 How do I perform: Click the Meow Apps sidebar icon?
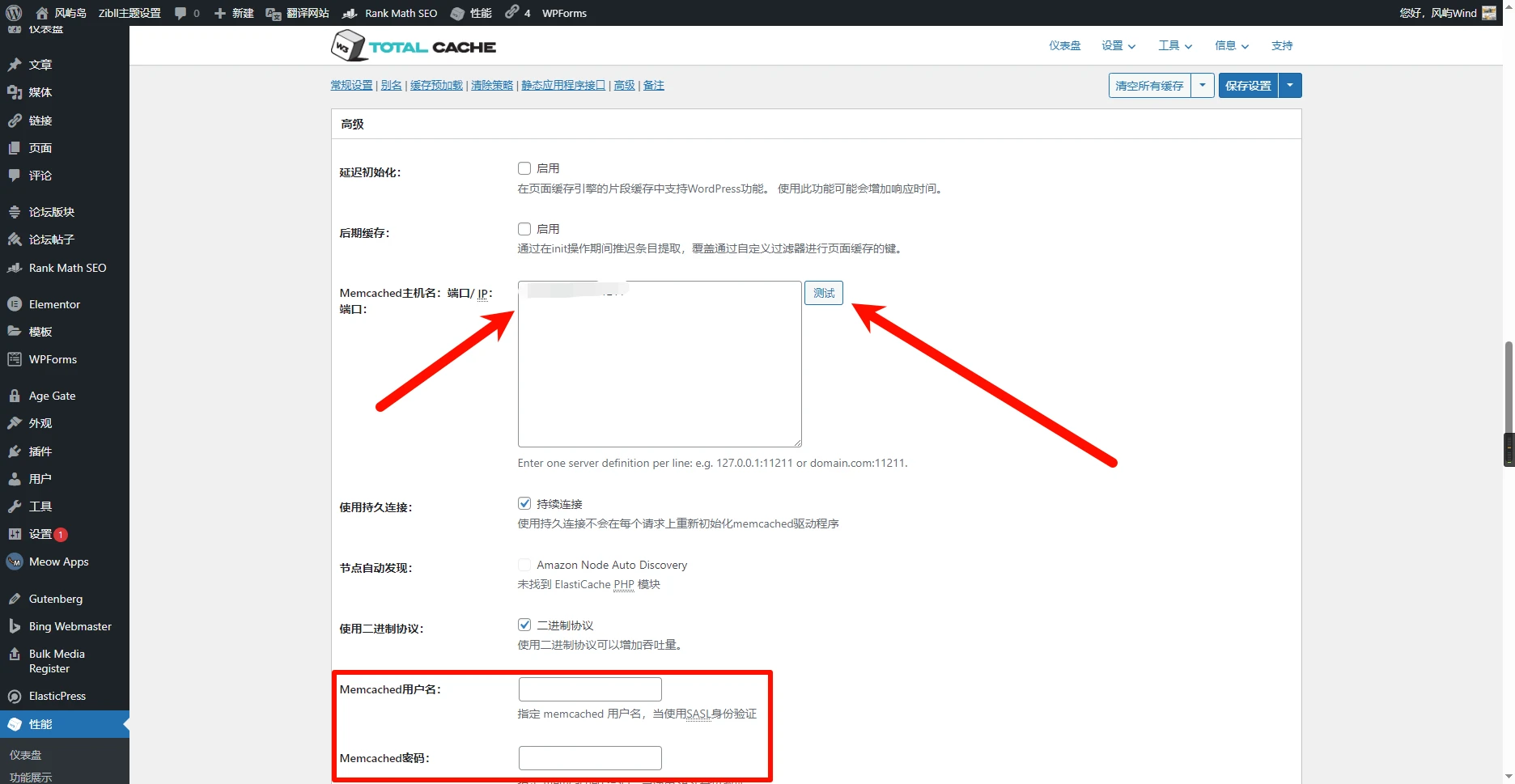pyautogui.click(x=15, y=562)
